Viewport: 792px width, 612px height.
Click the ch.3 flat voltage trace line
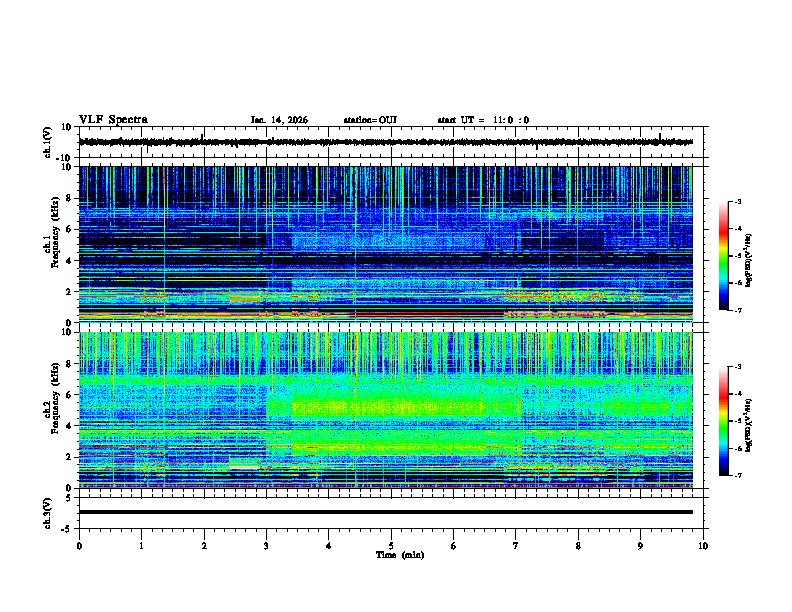[x=385, y=512]
